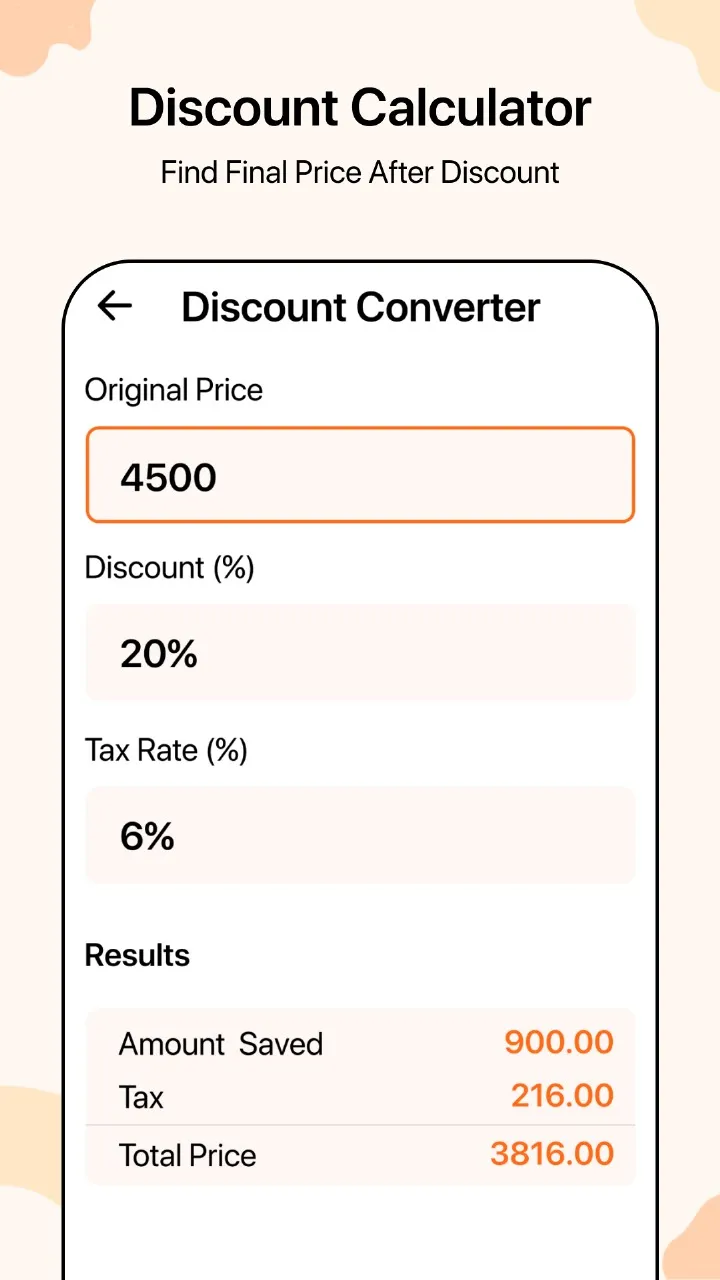Click the Discount Calculator heading

[x=360, y=108]
